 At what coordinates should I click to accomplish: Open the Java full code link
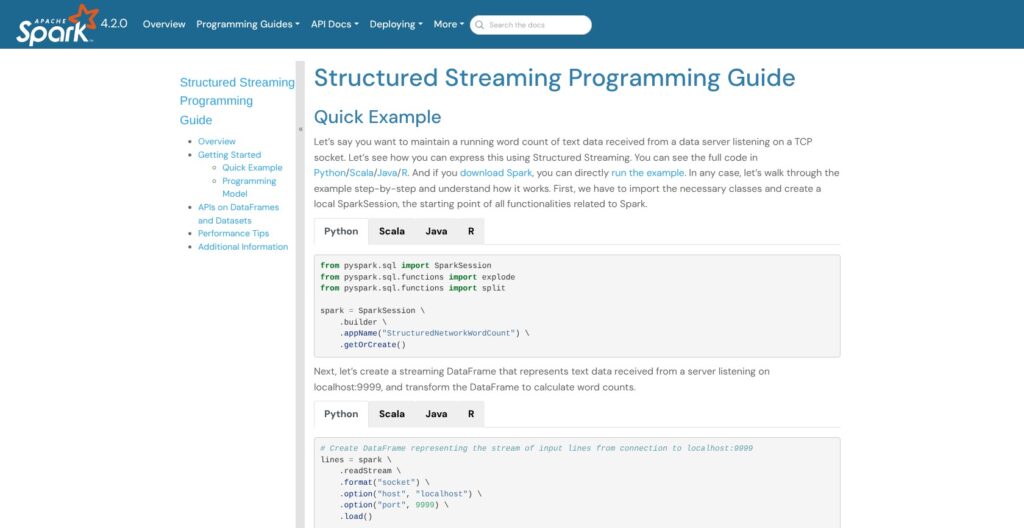pos(387,173)
